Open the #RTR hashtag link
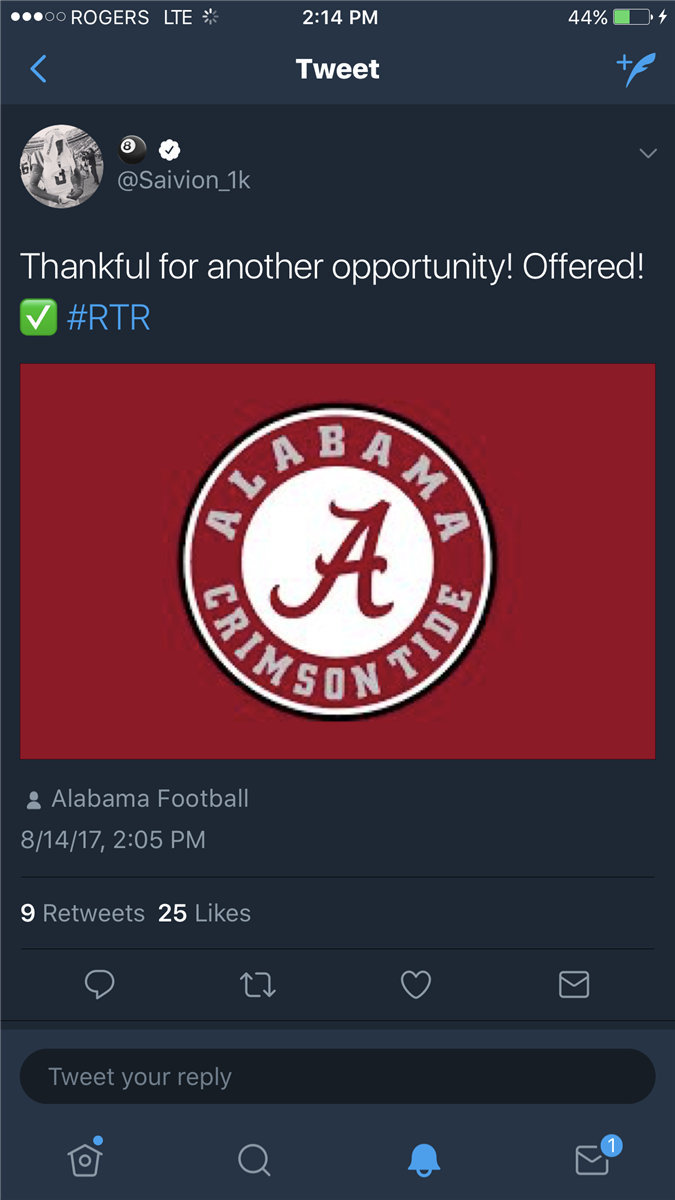 click(x=108, y=318)
